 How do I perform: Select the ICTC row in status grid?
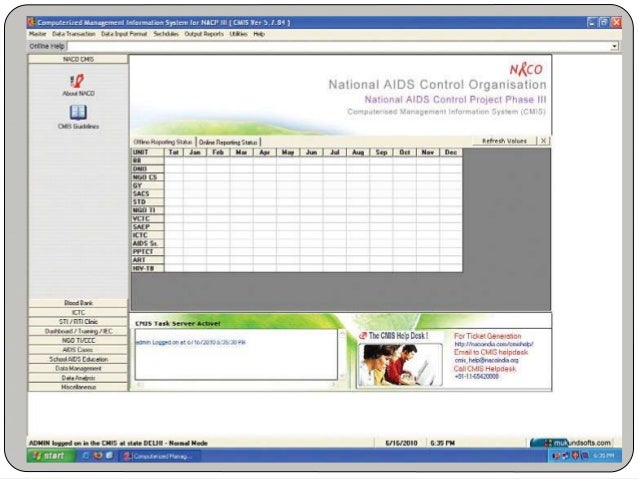148,235
